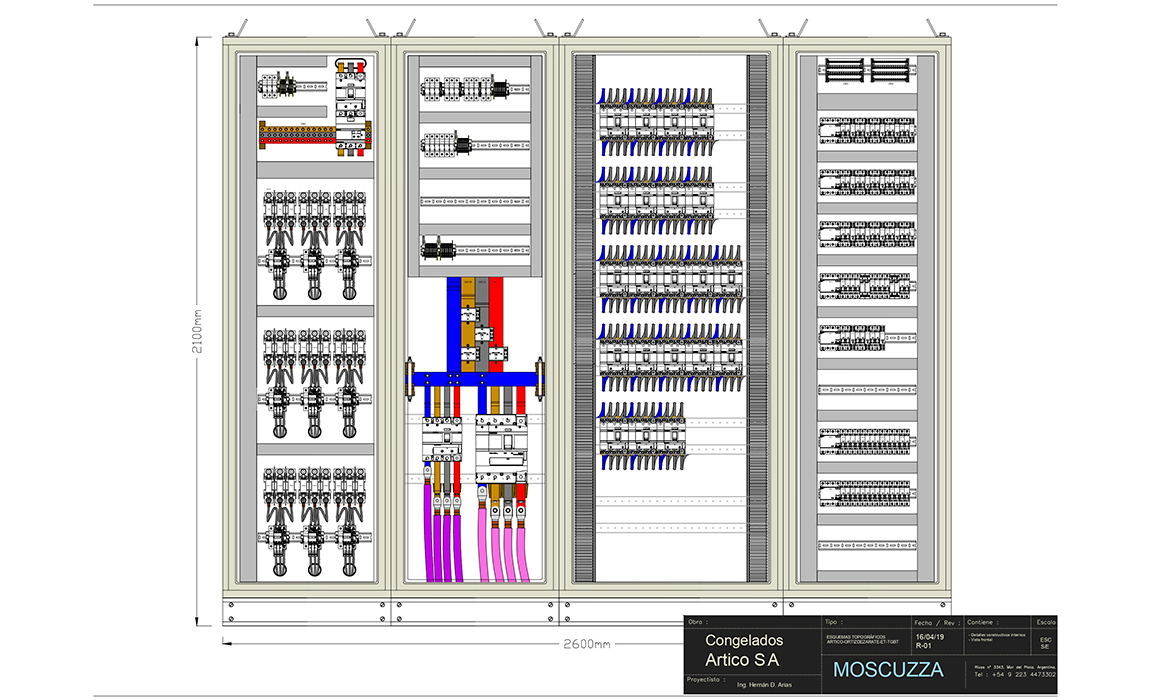Click the "Detalles constructivos internos" line
The width and height of the screenshot is (1150, 700).
click(997, 635)
